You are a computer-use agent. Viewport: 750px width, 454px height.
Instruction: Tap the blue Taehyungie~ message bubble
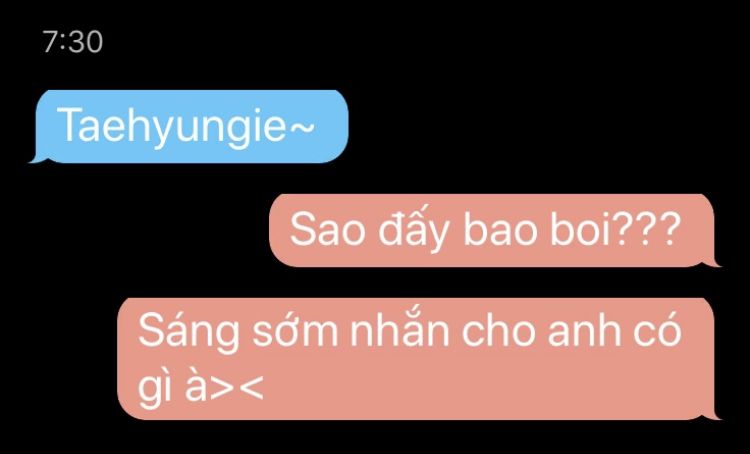click(190, 126)
